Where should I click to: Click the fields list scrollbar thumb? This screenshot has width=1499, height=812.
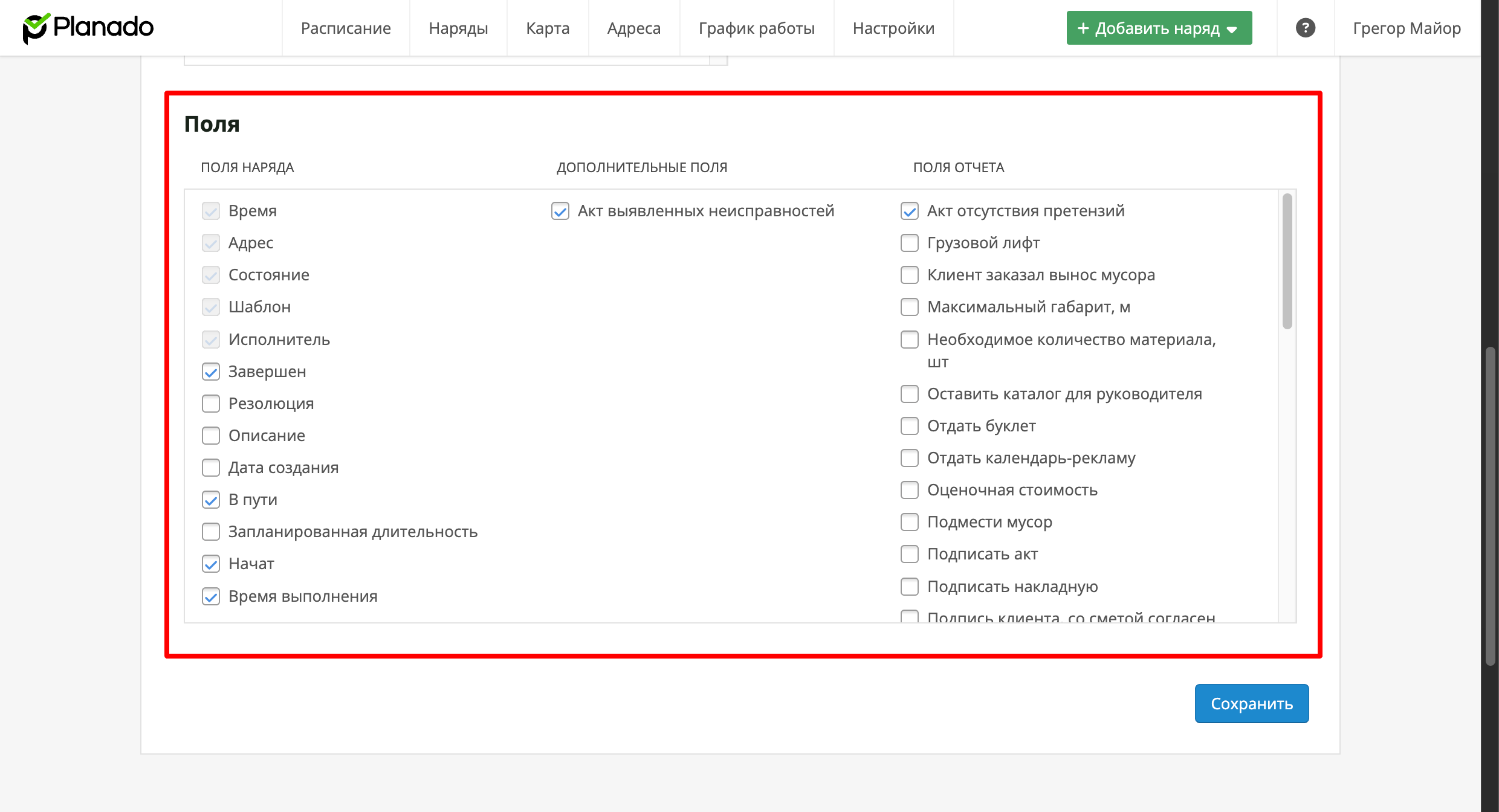pyautogui.click(x=1287, y=261)
